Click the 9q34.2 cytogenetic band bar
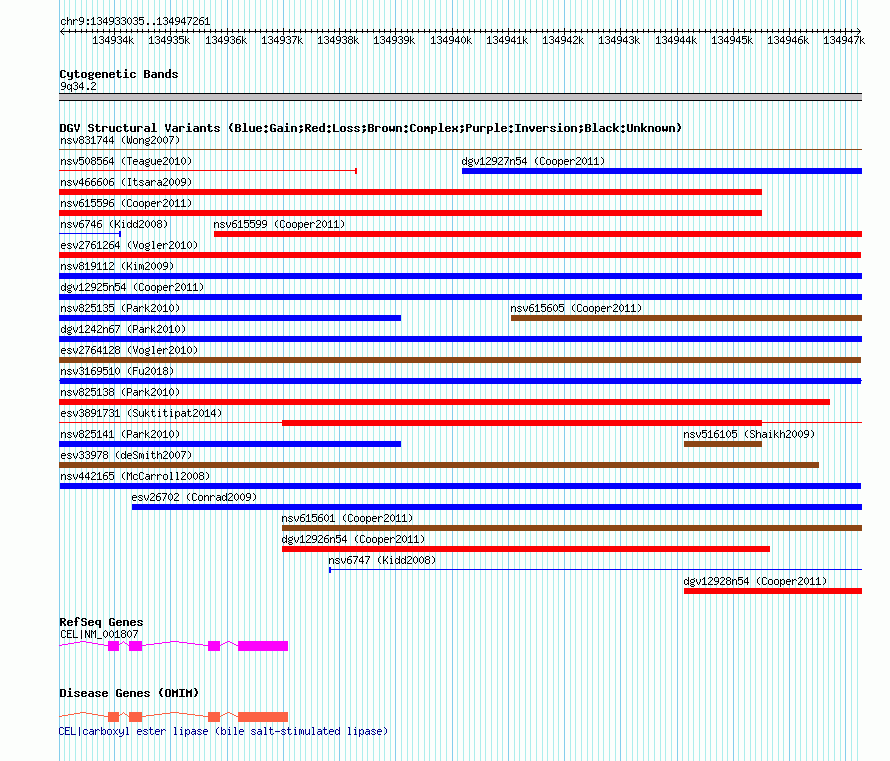The height and width of the screenshot is (761, 890). tap(460, 97)
